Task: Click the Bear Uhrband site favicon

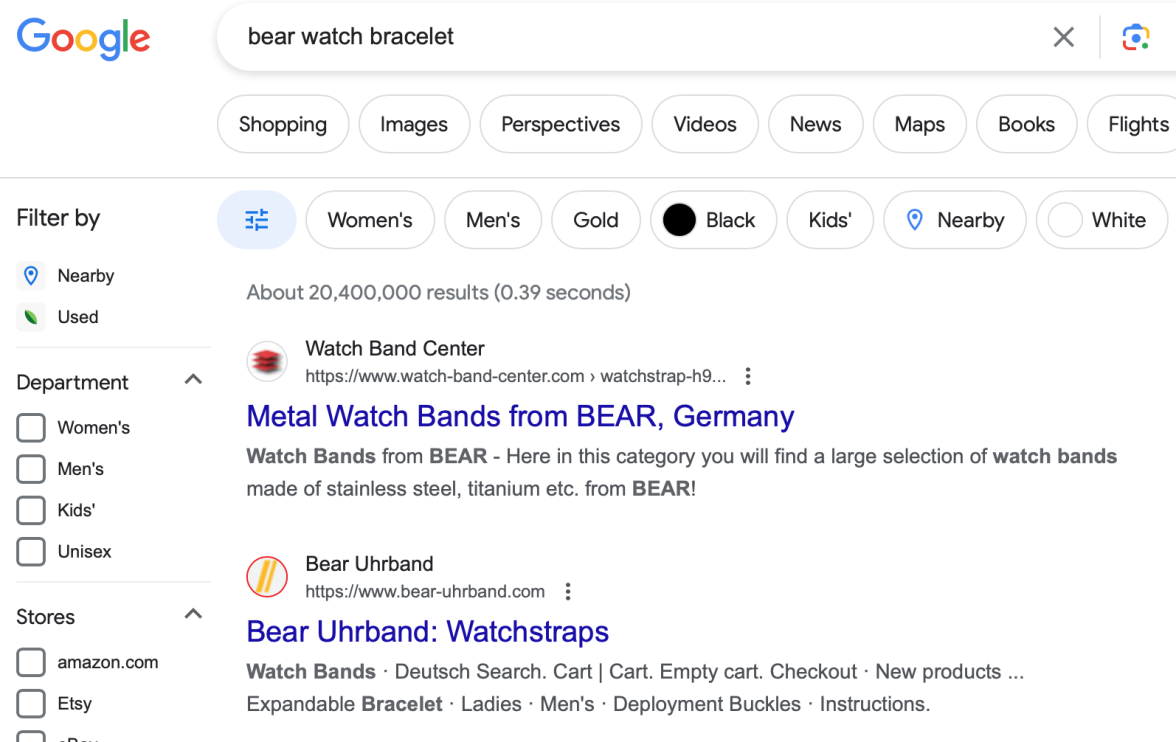Action: point(267,577)
